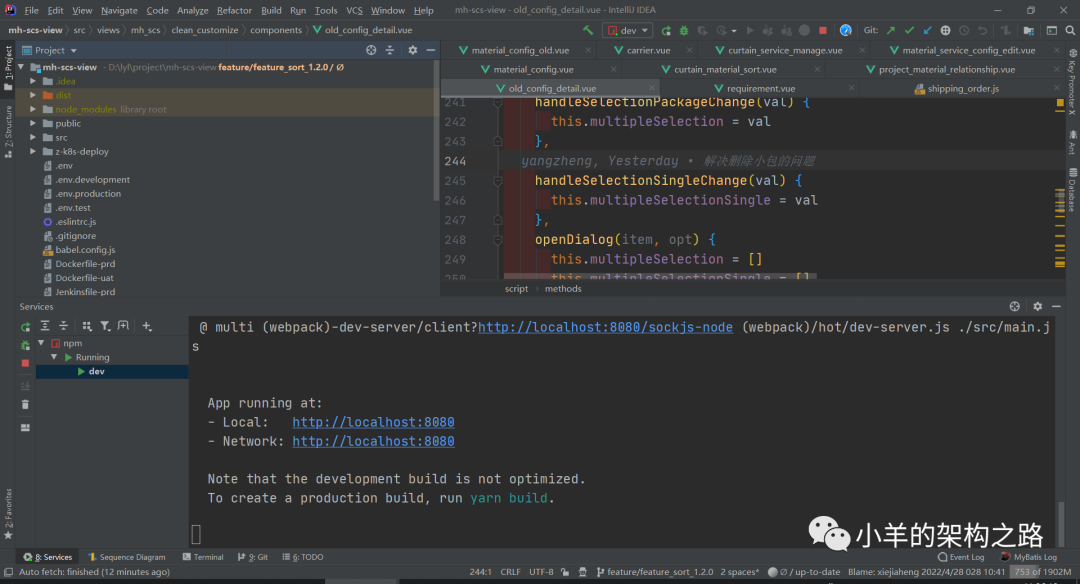Expand the public folder
Viewport: 1080px width, 584px height.
coord(32,123)
